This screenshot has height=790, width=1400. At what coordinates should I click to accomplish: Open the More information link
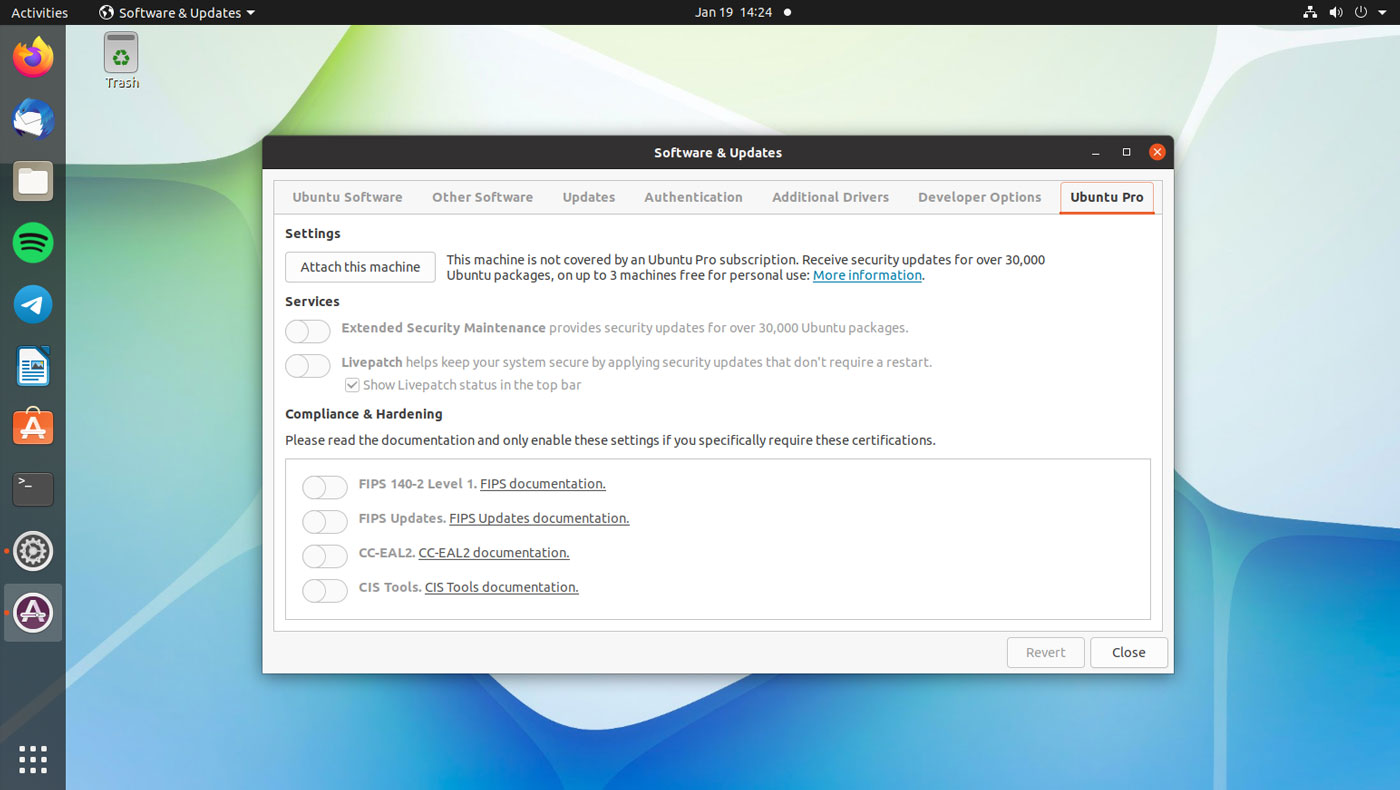click(867, 275)
